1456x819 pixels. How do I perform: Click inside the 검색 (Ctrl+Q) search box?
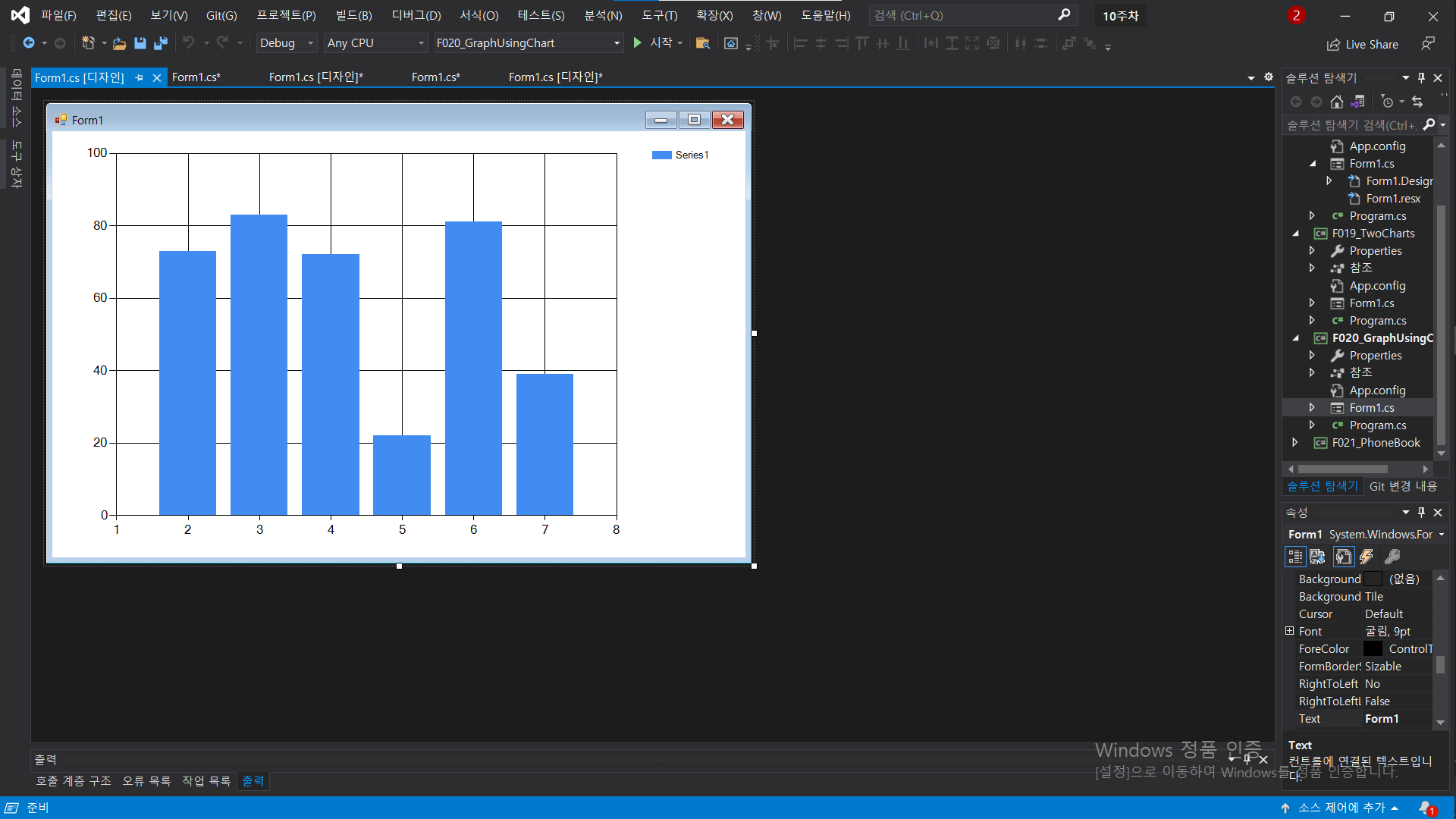963,15
